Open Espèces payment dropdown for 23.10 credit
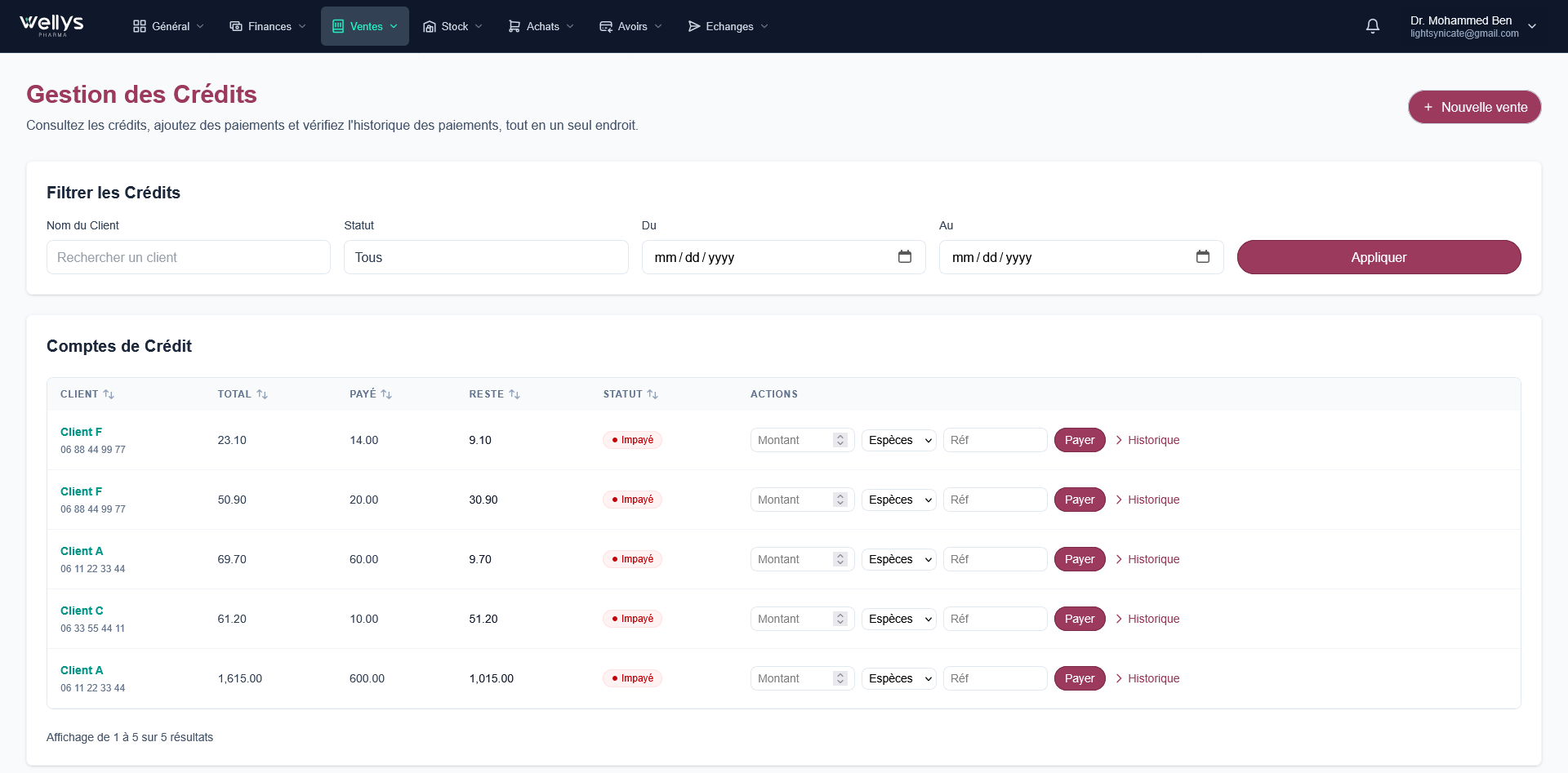 point(898,440)
